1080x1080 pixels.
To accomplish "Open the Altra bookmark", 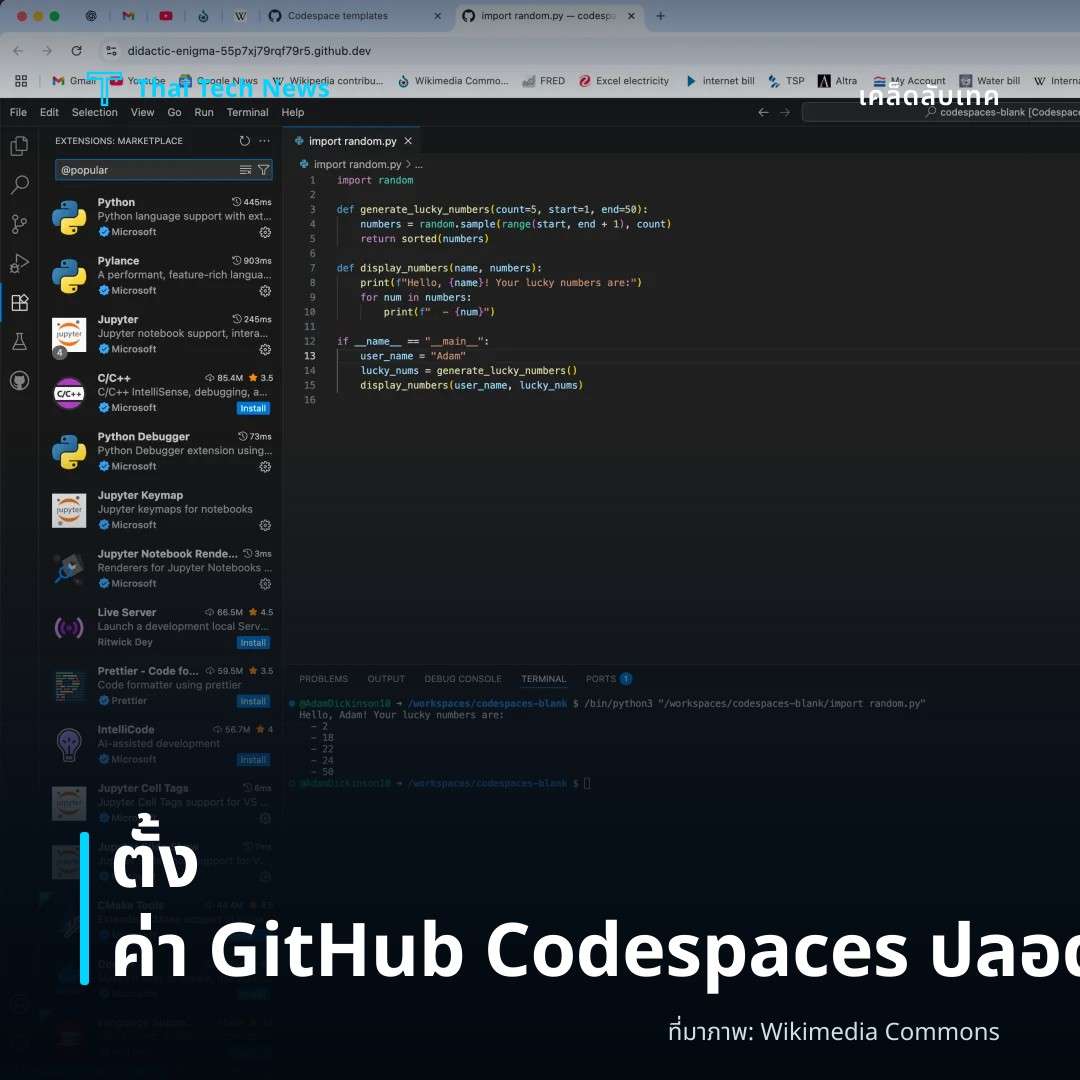I will click(x=837, y=81).
